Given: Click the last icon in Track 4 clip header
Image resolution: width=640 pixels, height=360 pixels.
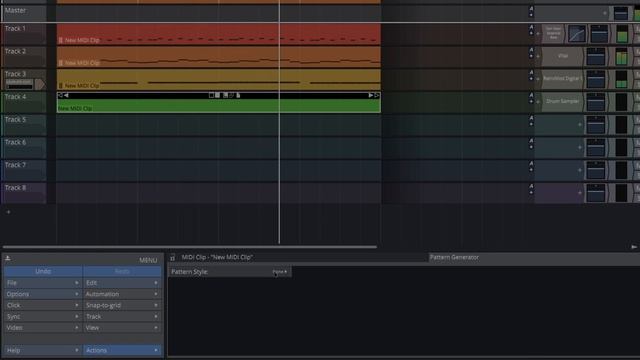Looking at the screenshot, I should 238,95.
